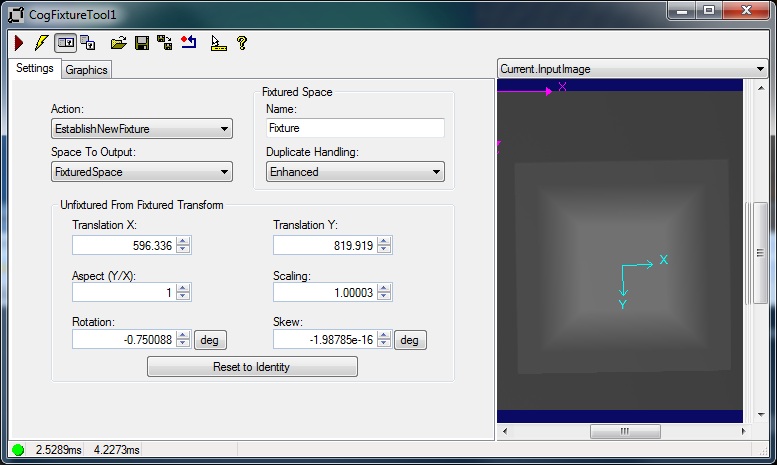Image resolution: width=777 pixels, height=465 pixels.
Task: Click the Save floppy disk icon
Action: [x=142, y=43]
